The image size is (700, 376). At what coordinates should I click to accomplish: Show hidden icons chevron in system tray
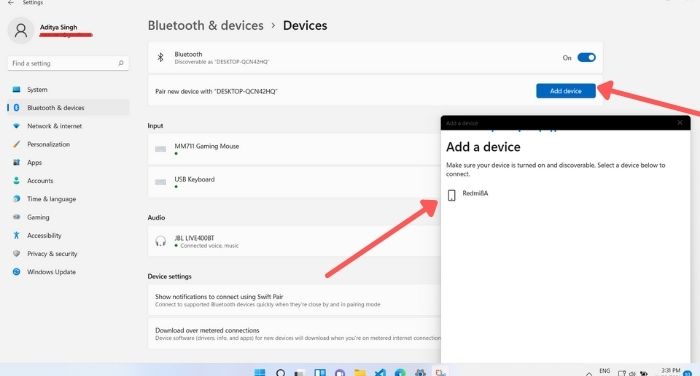pos(589,373)
